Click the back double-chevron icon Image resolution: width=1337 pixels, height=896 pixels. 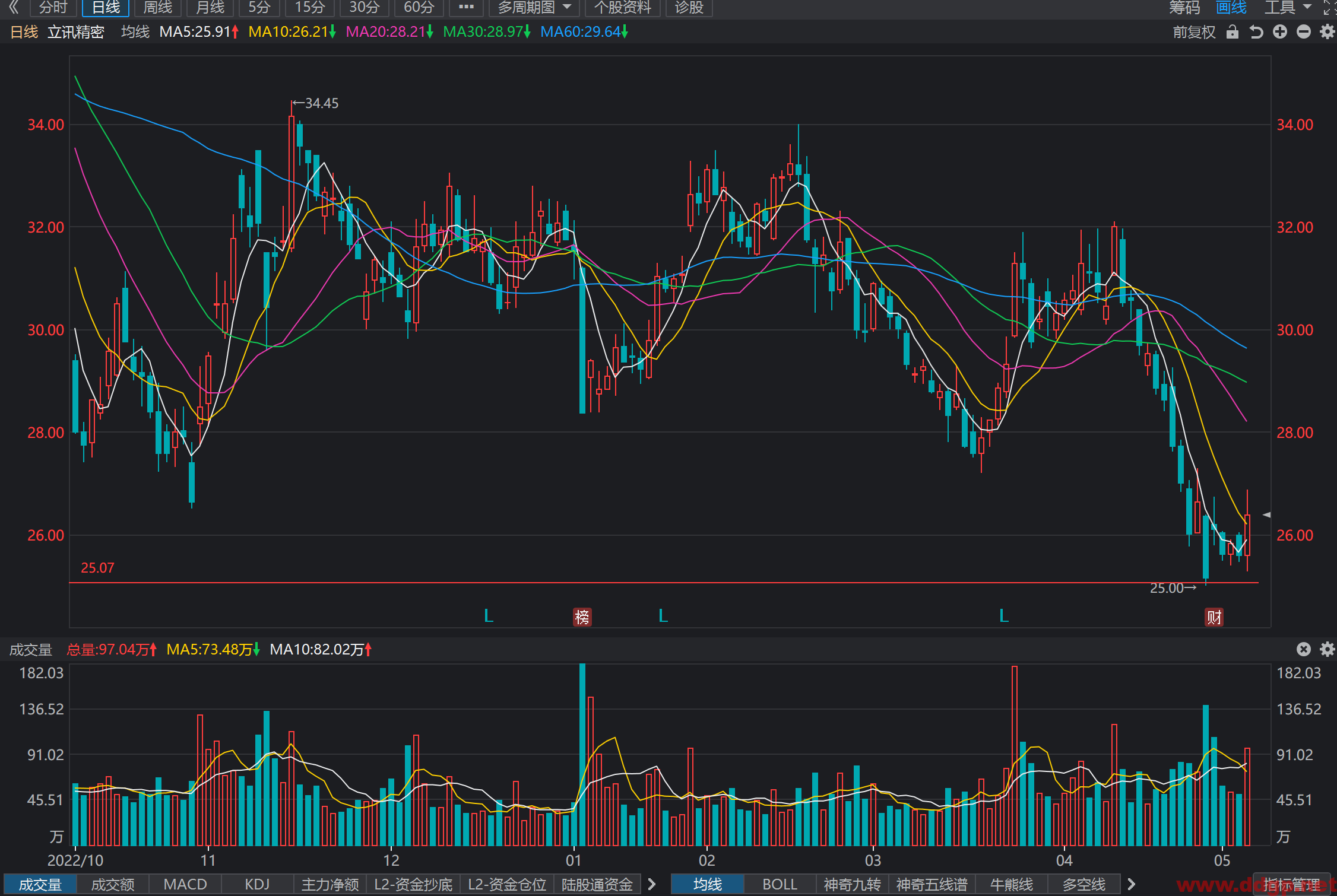(14, 7)
